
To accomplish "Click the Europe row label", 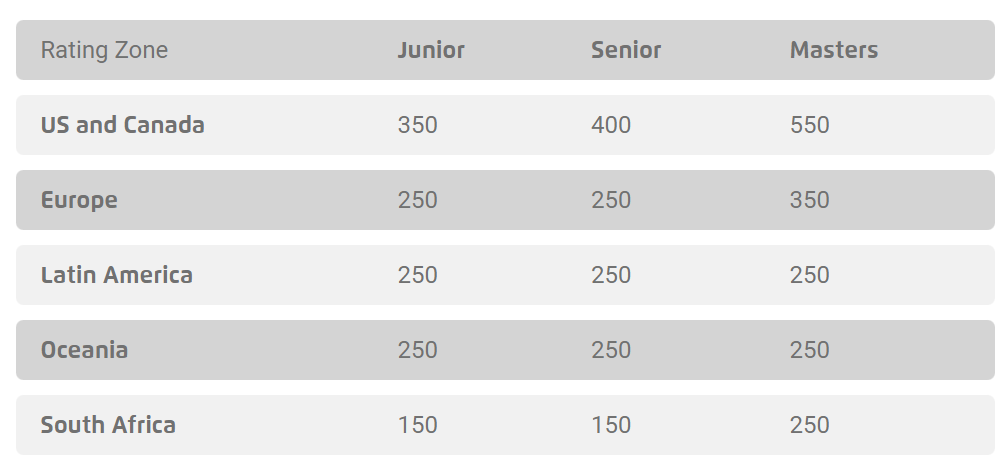I will click(x=78, y=200).
